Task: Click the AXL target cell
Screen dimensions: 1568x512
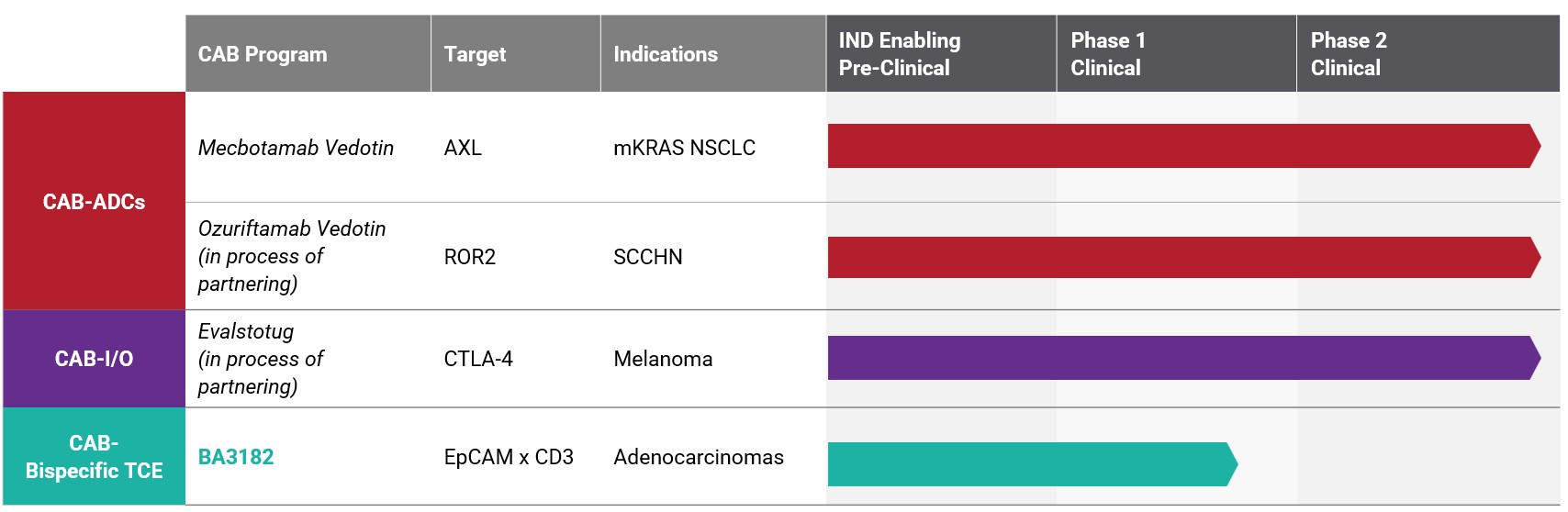Action: (x=463, y=148)
